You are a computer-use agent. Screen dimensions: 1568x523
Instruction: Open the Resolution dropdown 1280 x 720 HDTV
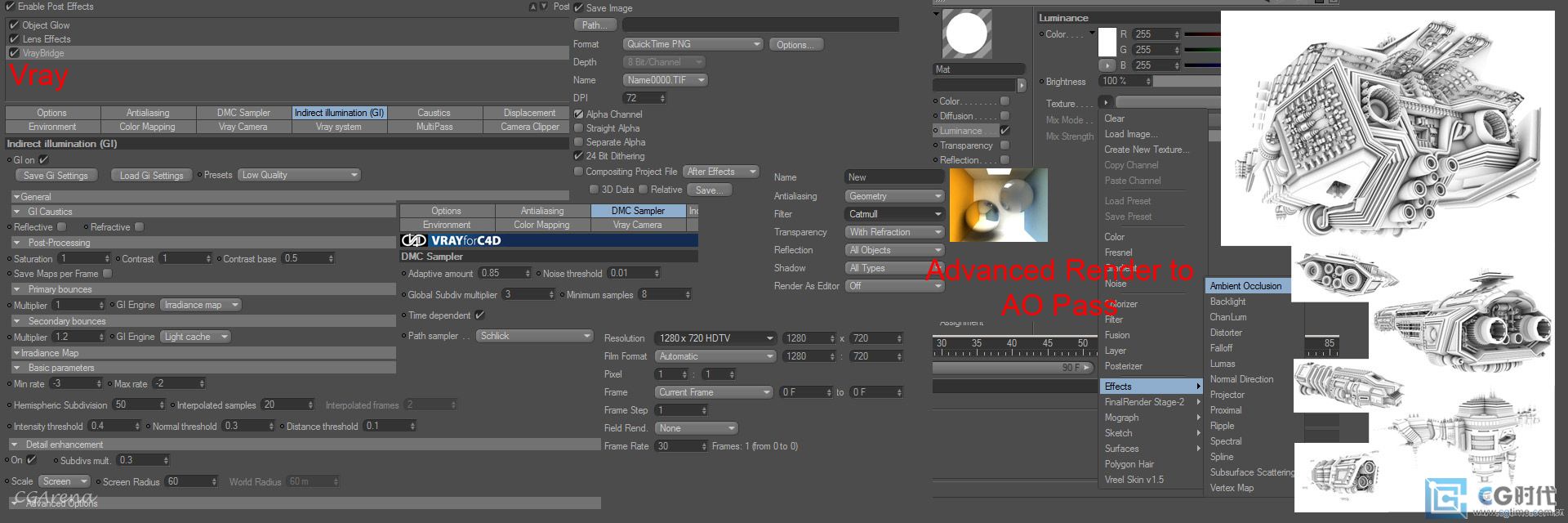click(x=715, y=338)
